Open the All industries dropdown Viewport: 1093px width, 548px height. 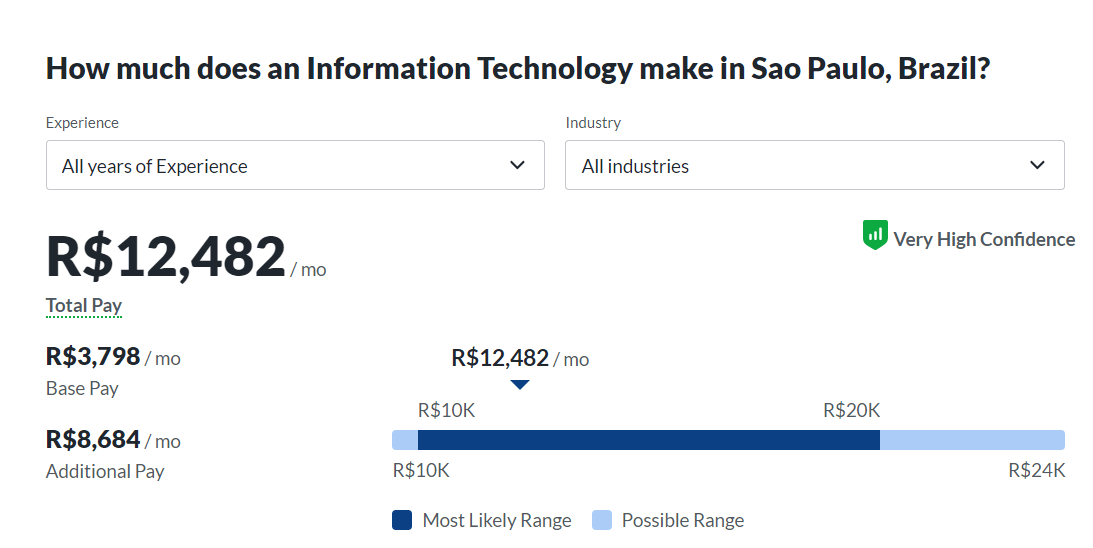point(814,165)
